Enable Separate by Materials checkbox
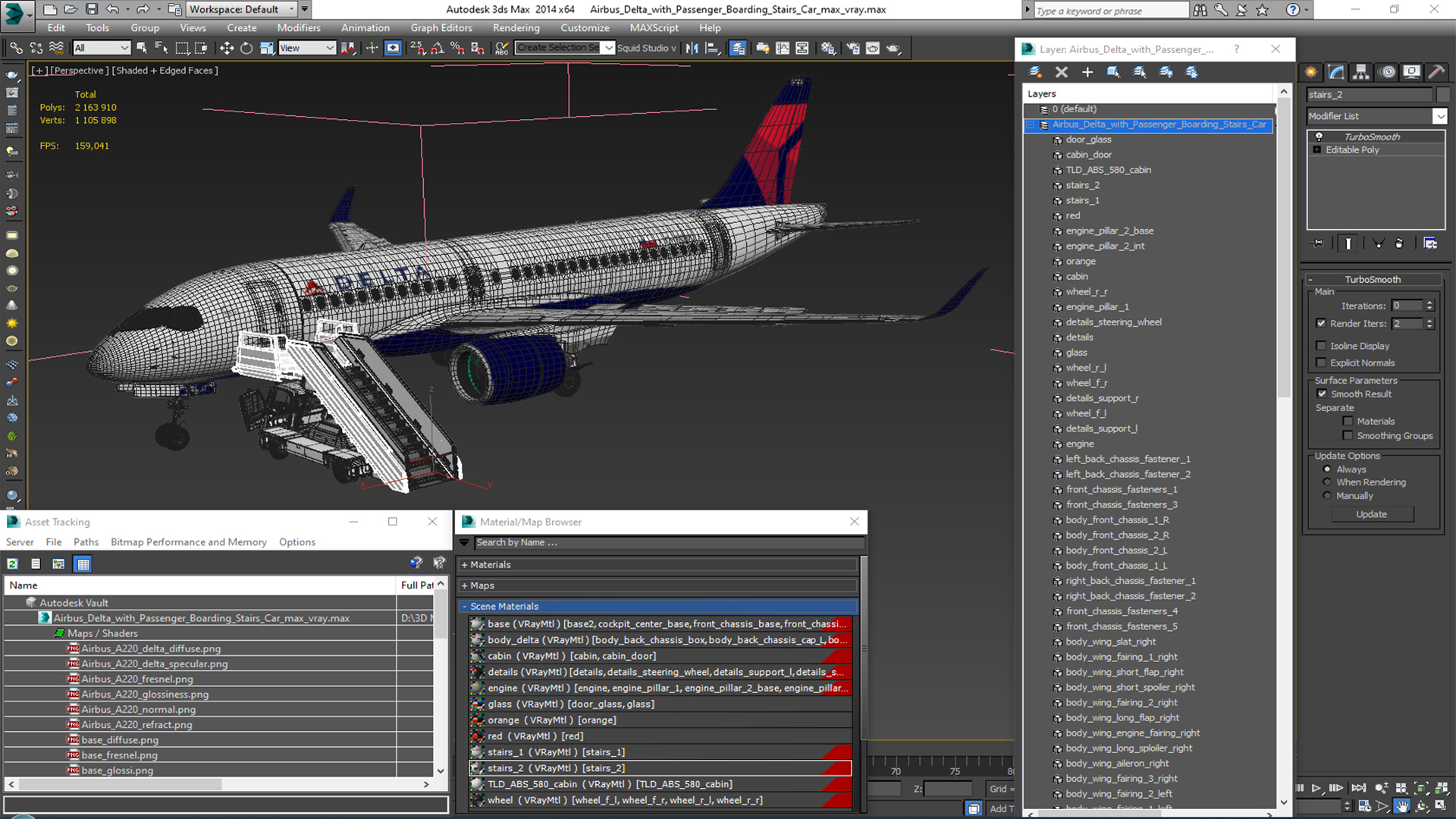1456x819 pixels. (x=1348, y=421)
